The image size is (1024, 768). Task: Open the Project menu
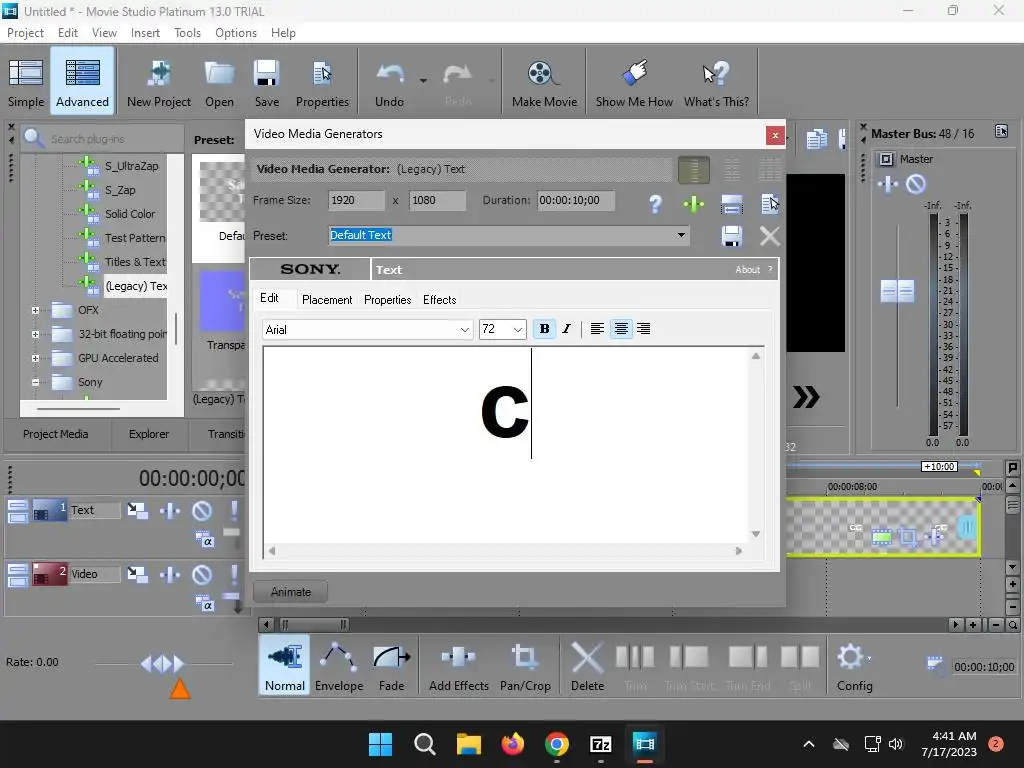click(x=25, y=33)
